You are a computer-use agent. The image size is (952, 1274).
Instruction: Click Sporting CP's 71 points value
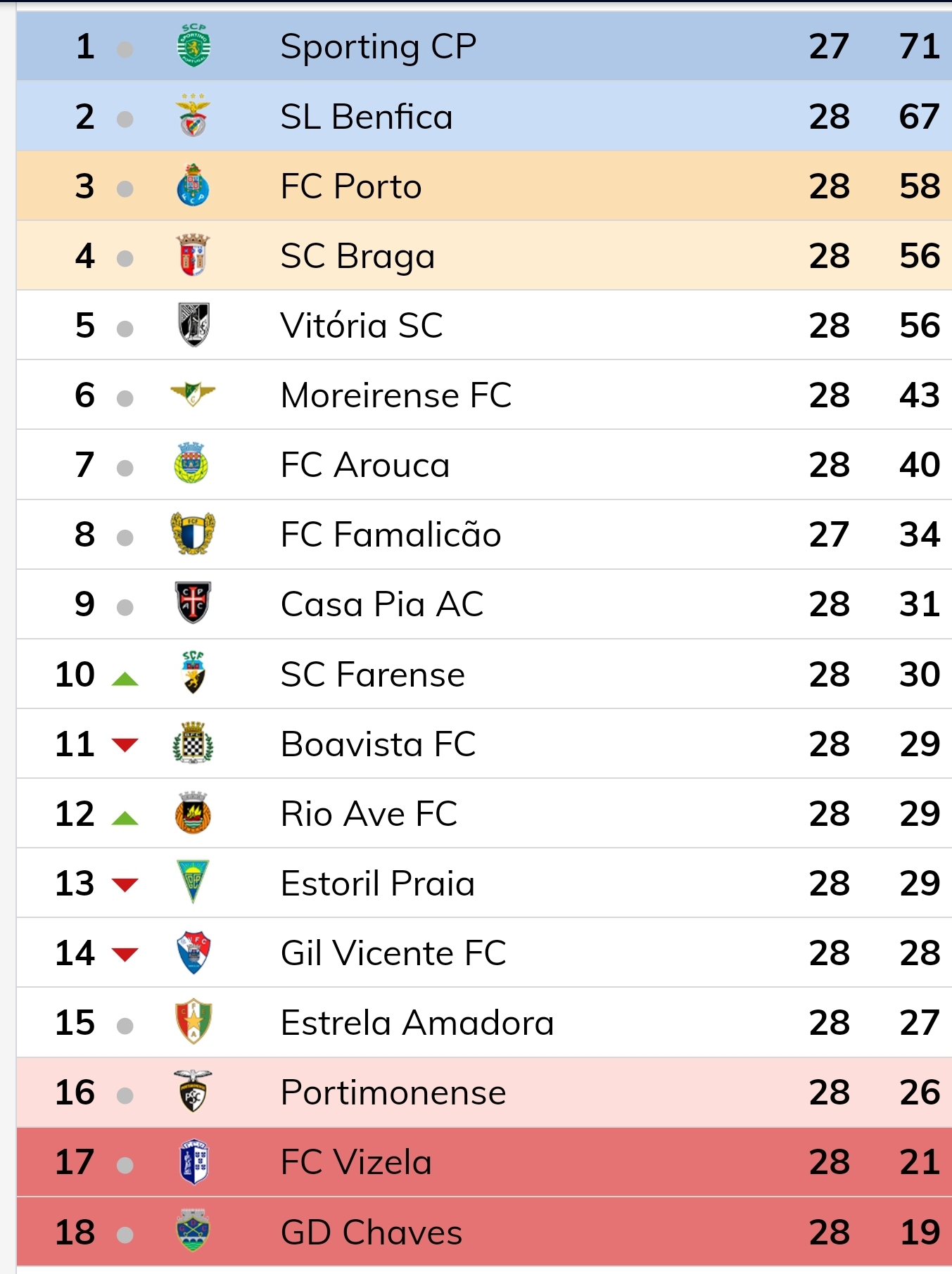(x=919, y=46)
